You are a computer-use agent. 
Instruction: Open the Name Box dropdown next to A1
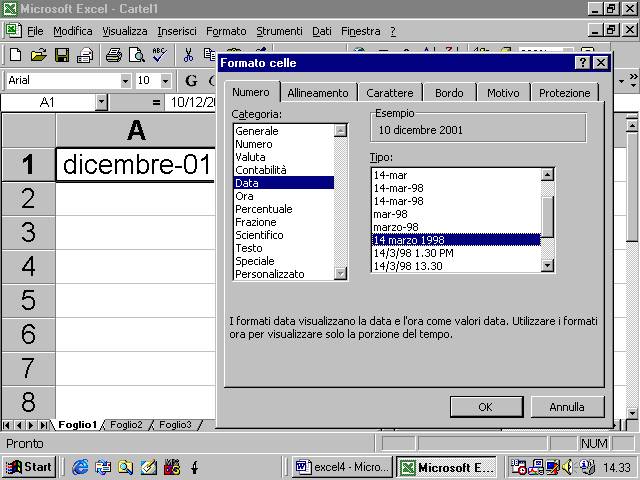point(101,102)
